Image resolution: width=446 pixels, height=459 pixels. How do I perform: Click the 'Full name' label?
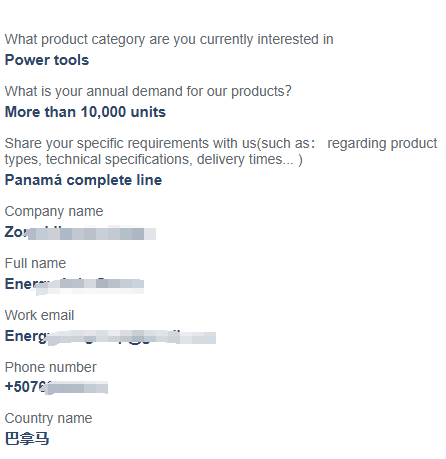coord(35,263)
